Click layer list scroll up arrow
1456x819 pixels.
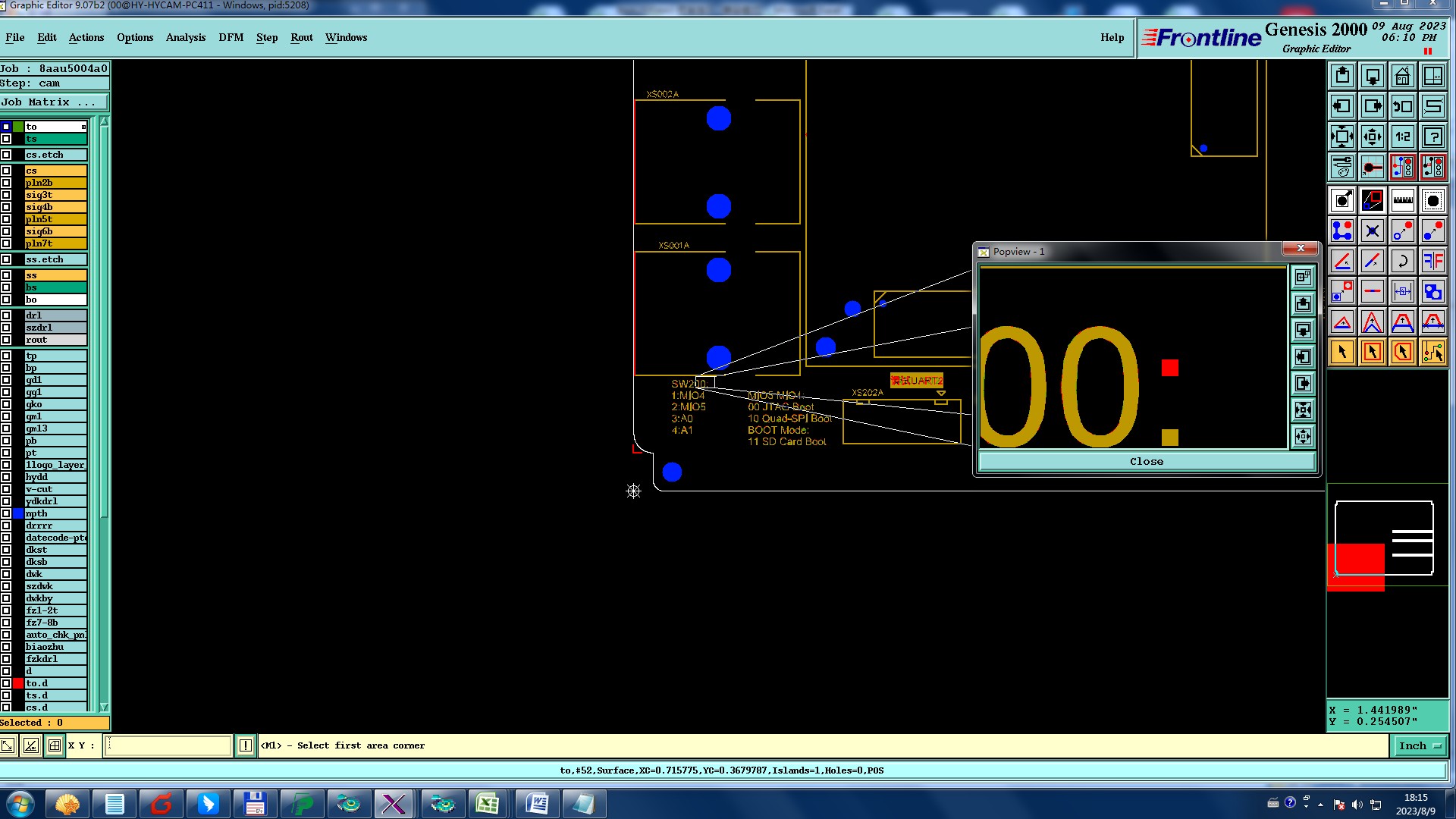click(x=104, y=122)
